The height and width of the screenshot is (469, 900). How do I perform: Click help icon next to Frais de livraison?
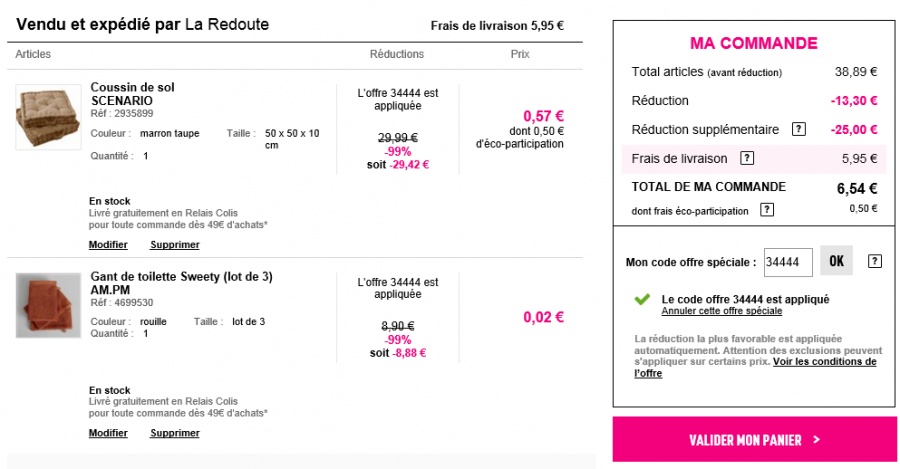pyautogui.click(x=746, y=158)
